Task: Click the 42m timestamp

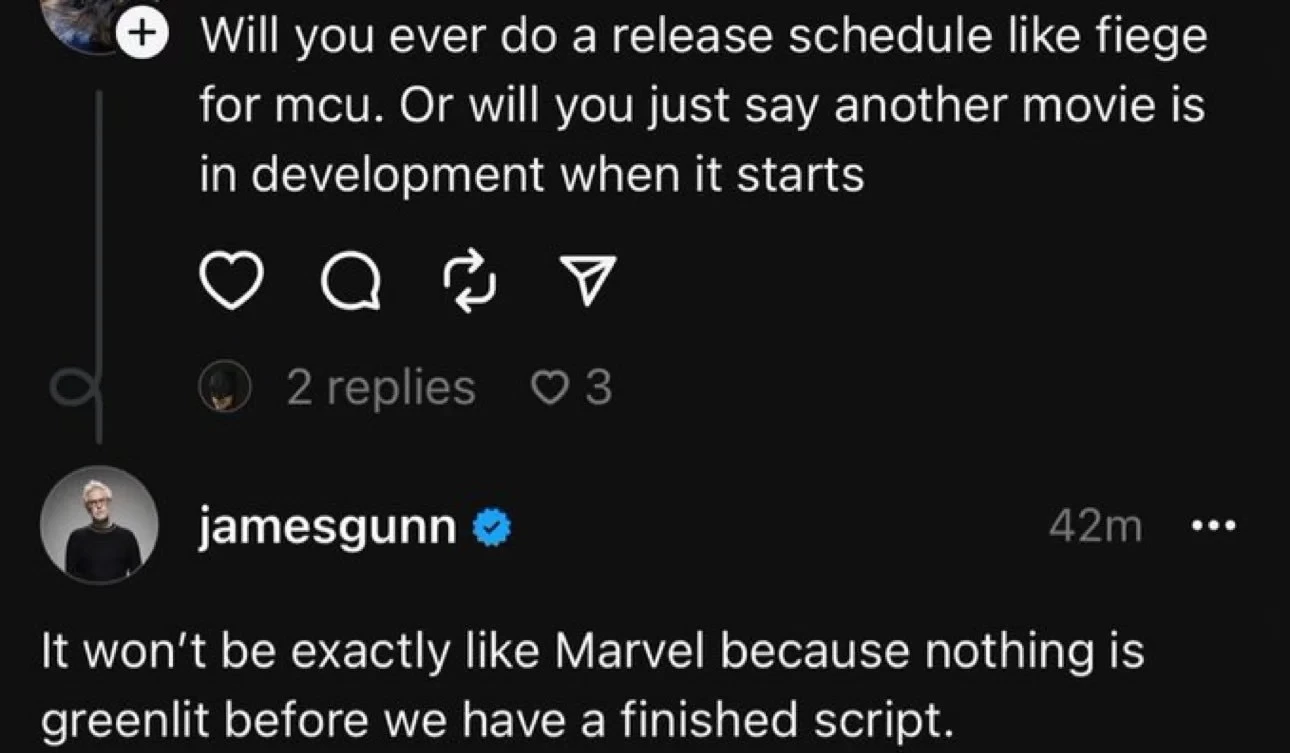Action: pos(1095,526)
